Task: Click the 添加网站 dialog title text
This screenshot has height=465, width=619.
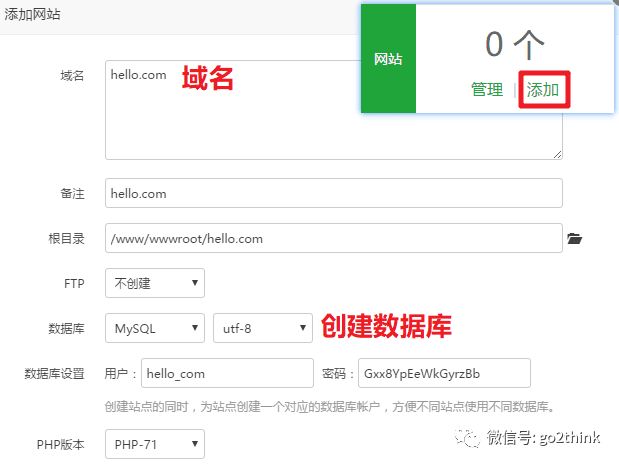Action: [32, 15]
